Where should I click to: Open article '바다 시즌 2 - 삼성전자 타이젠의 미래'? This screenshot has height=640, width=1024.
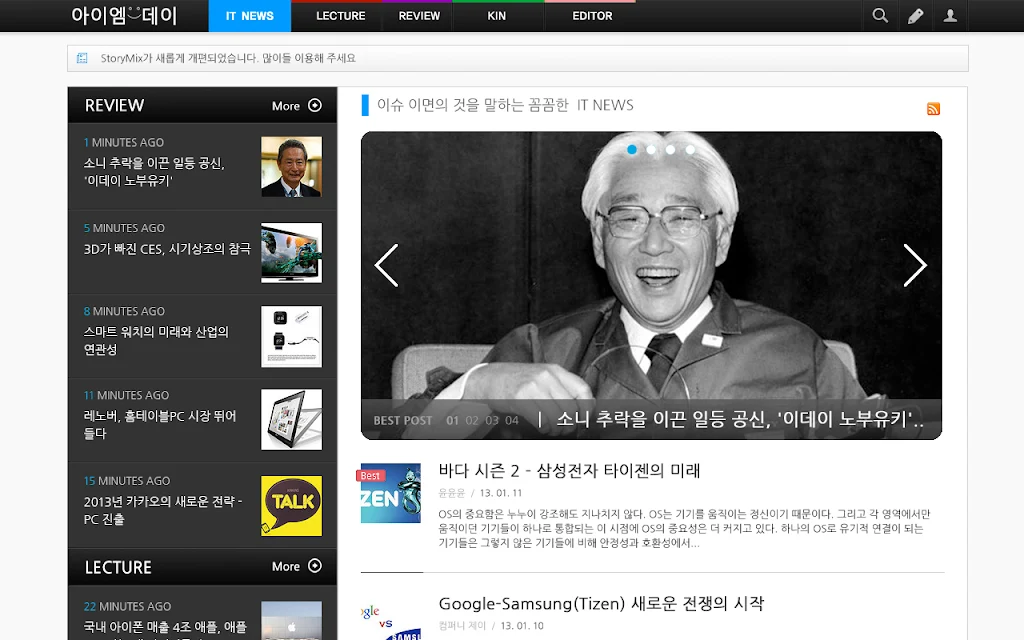569,471
